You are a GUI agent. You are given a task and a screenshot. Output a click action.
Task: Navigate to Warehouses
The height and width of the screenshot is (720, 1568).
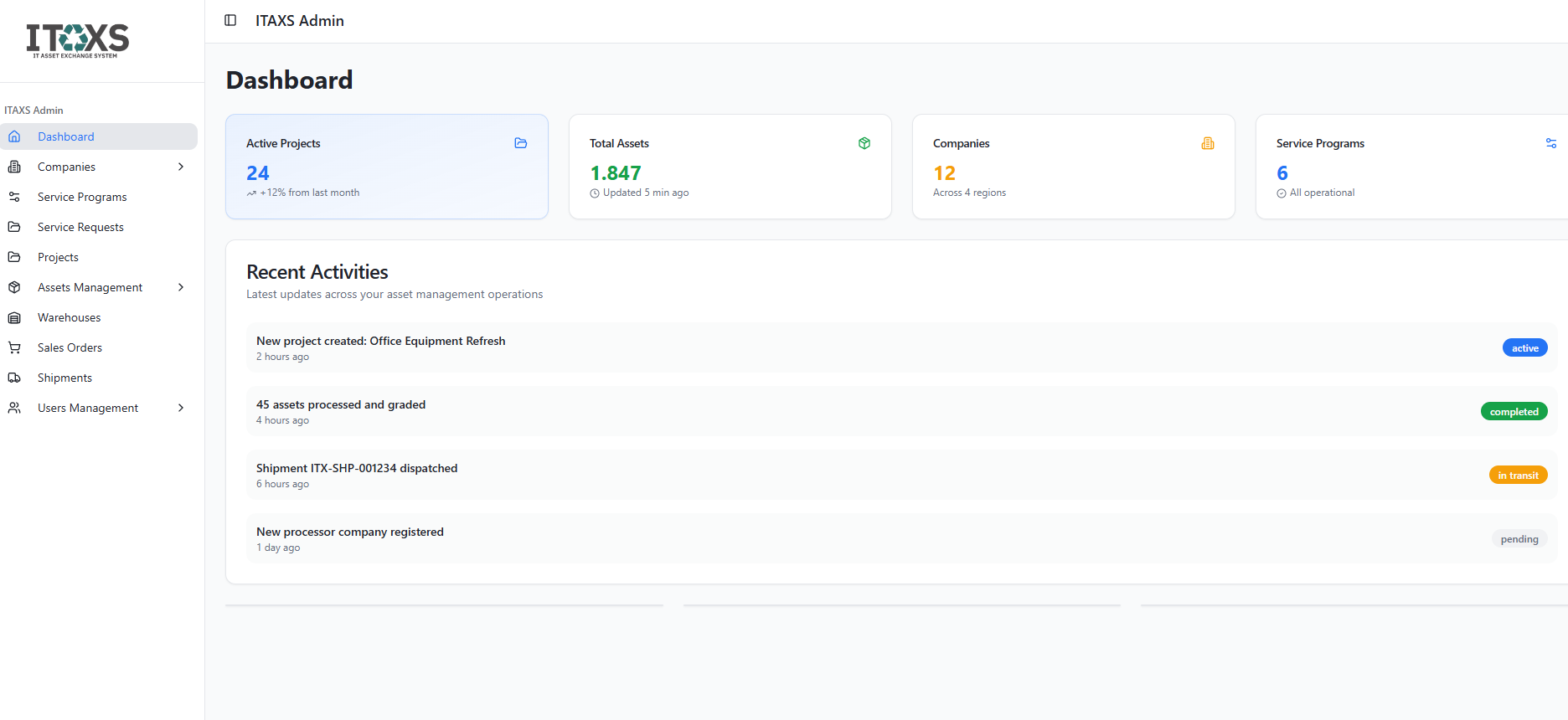[x=99, y=317]
